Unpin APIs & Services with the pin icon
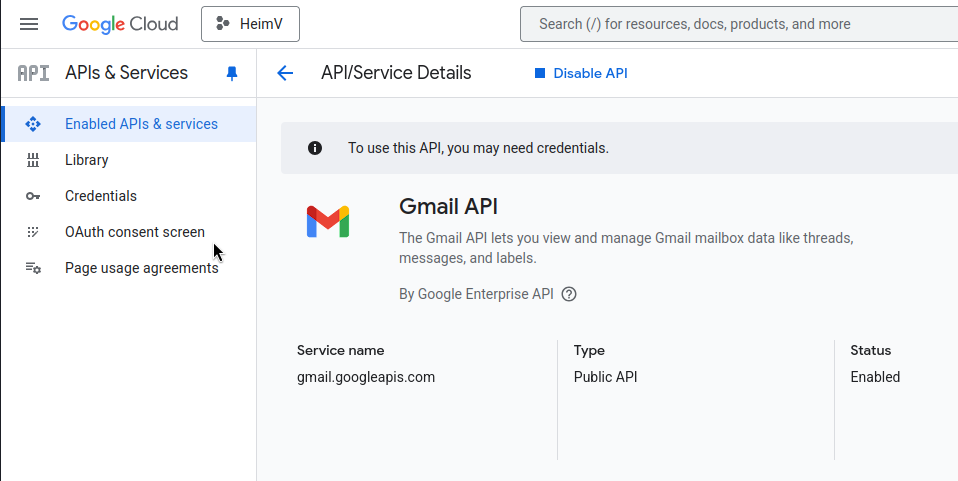958x481 pixels. pyautogui.click(x=232, y=73)
